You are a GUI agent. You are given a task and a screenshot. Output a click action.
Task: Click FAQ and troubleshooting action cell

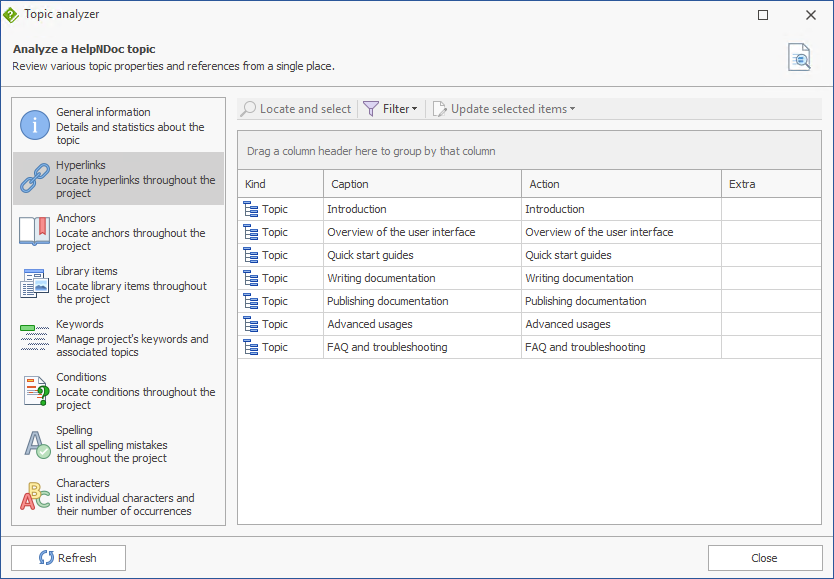(621, 347)
